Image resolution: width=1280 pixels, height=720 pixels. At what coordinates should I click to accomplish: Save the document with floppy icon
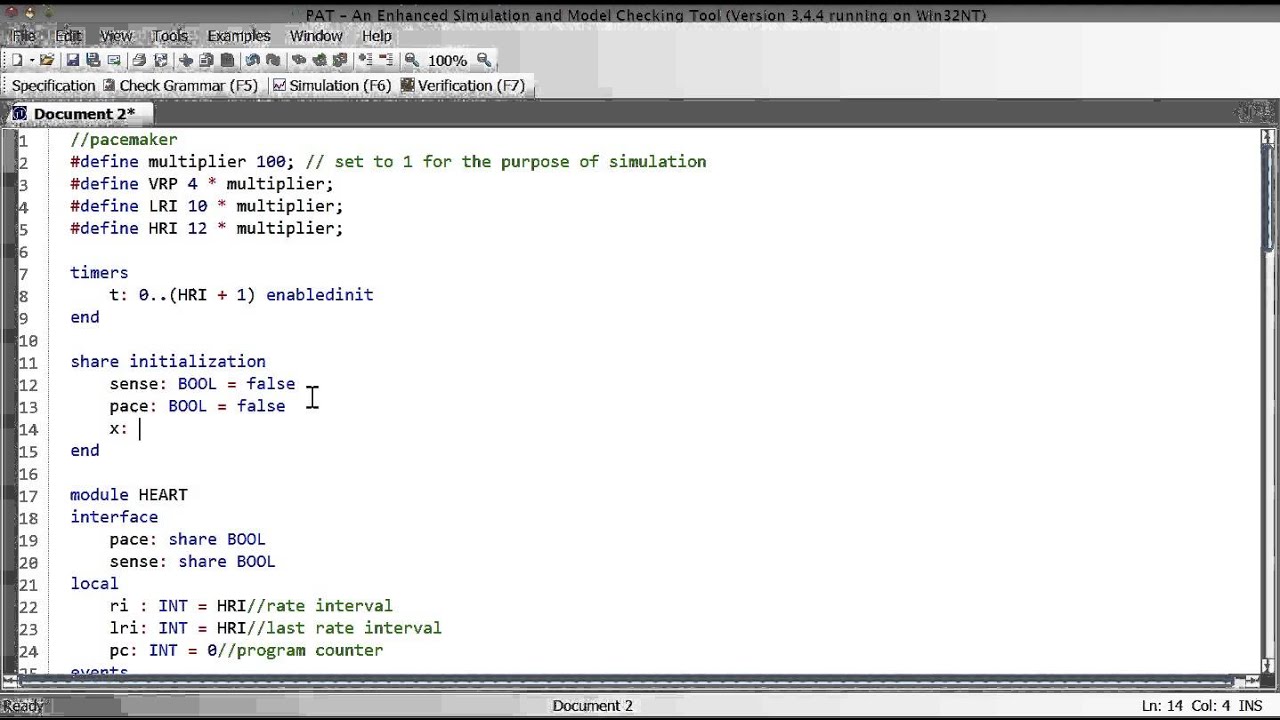pyautogui.click(x=72, y=60)
